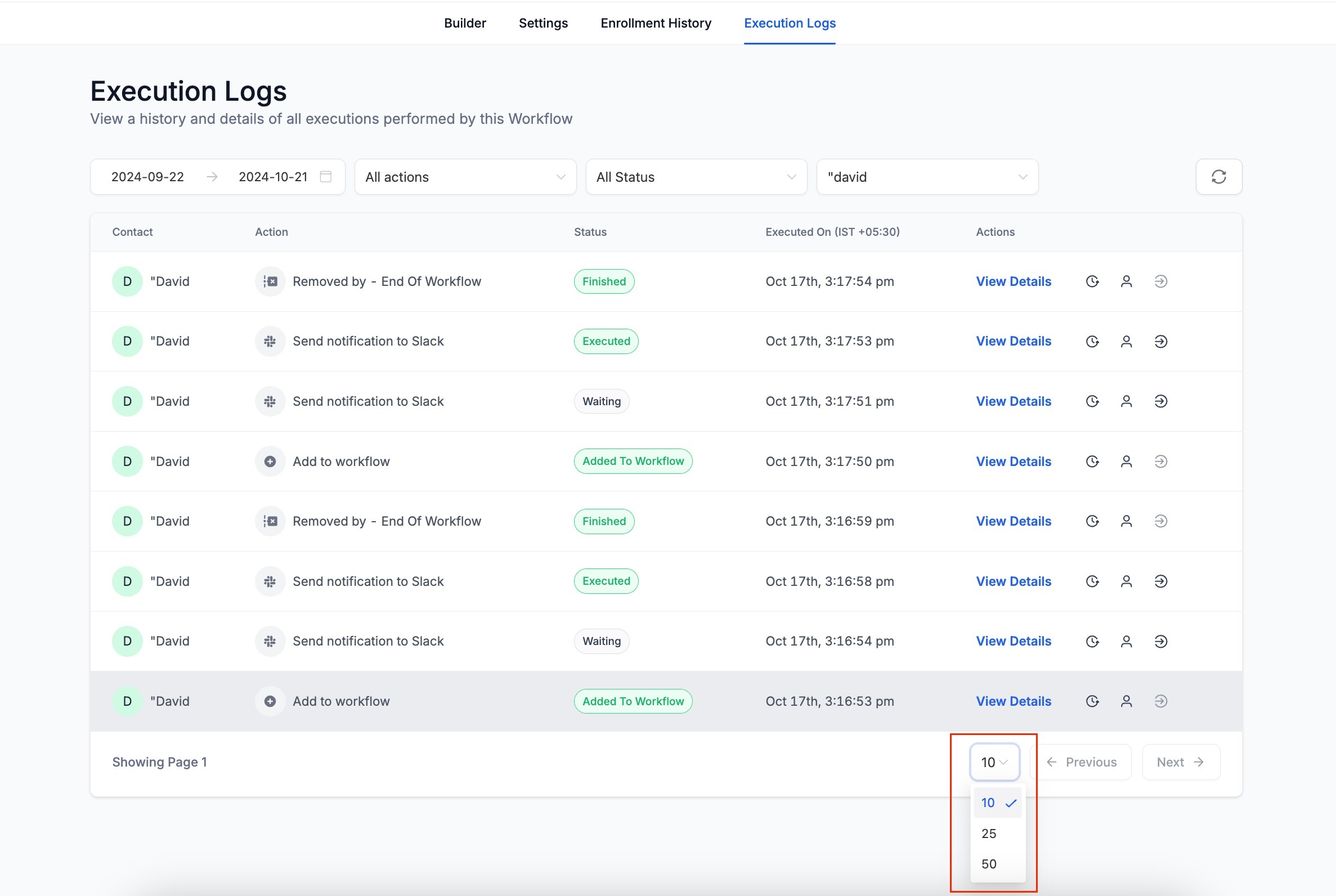
Task: Click contact person icon for 3:17:53 pm row
Action: tap(1126, 341)
